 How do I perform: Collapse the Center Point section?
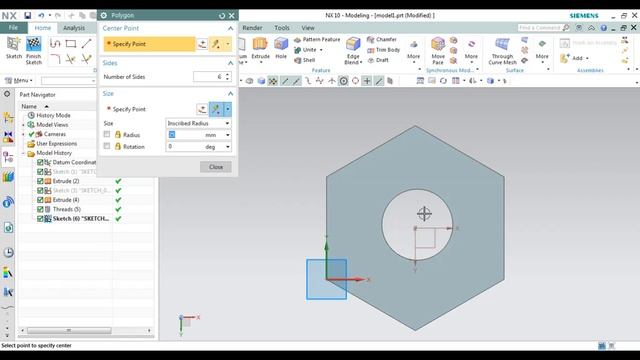(230, 28)
